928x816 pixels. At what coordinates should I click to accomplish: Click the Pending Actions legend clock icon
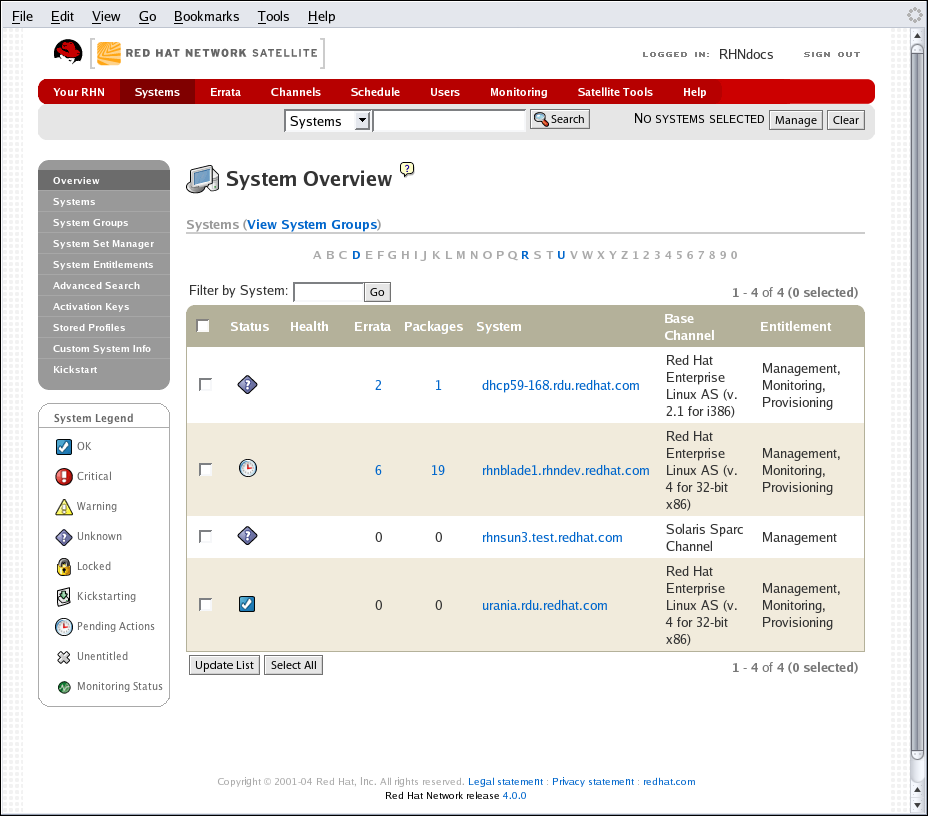[x=64, y=627]
